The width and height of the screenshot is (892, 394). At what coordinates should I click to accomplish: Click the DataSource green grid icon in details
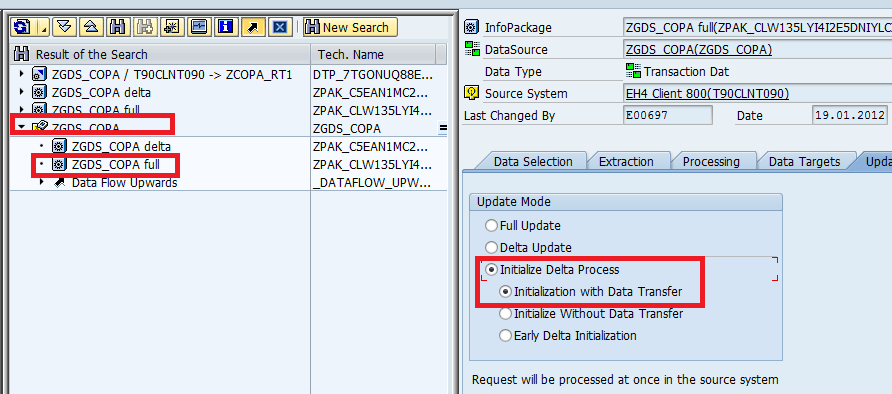click(x=472, y=49)
